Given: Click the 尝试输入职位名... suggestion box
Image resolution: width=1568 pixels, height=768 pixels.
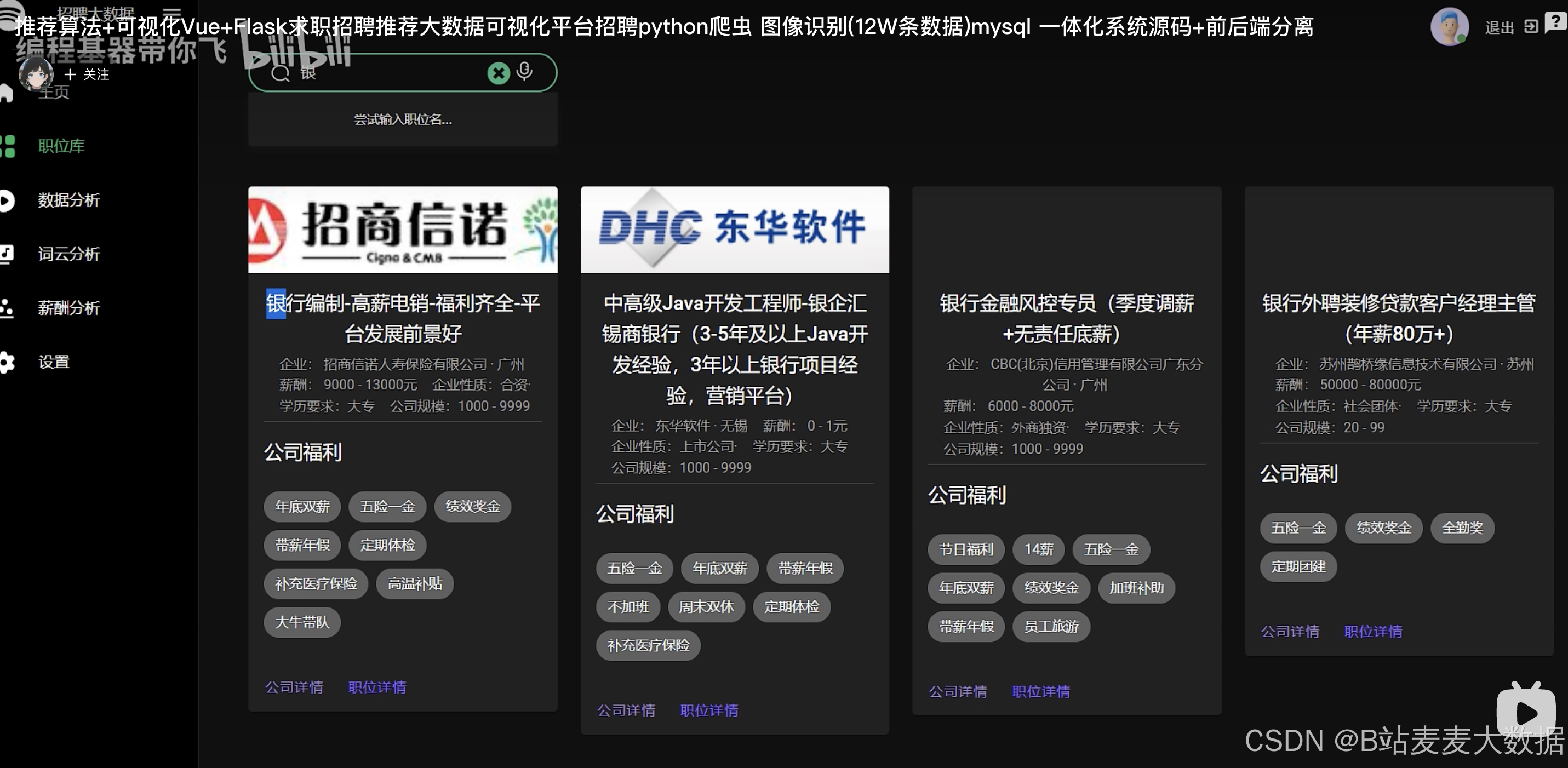Looking at the screenshot, I should click(x=402, y=119).
